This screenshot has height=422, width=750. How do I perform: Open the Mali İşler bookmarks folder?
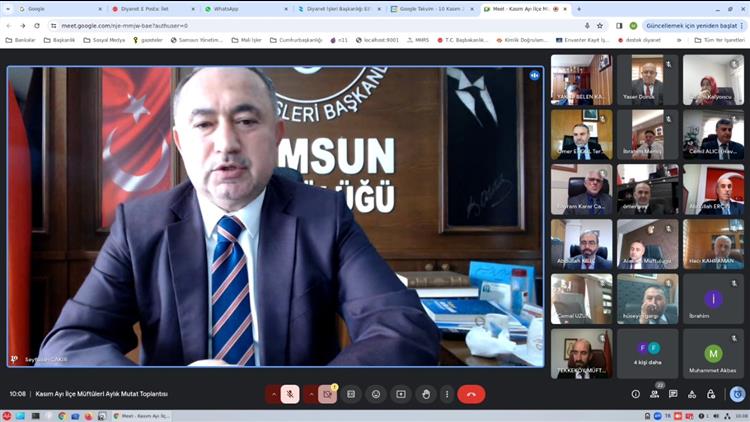tap(247, 40)
